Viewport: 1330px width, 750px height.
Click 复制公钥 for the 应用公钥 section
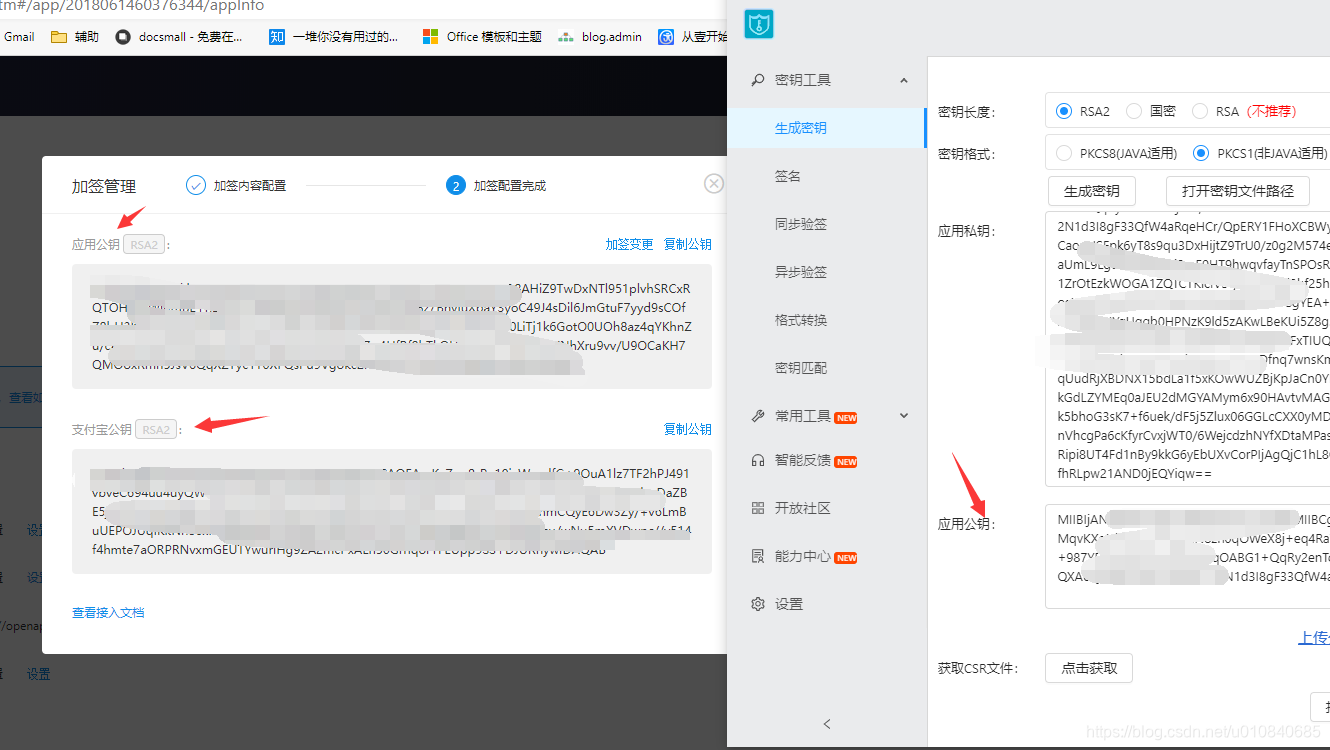[x=688, y=244]
